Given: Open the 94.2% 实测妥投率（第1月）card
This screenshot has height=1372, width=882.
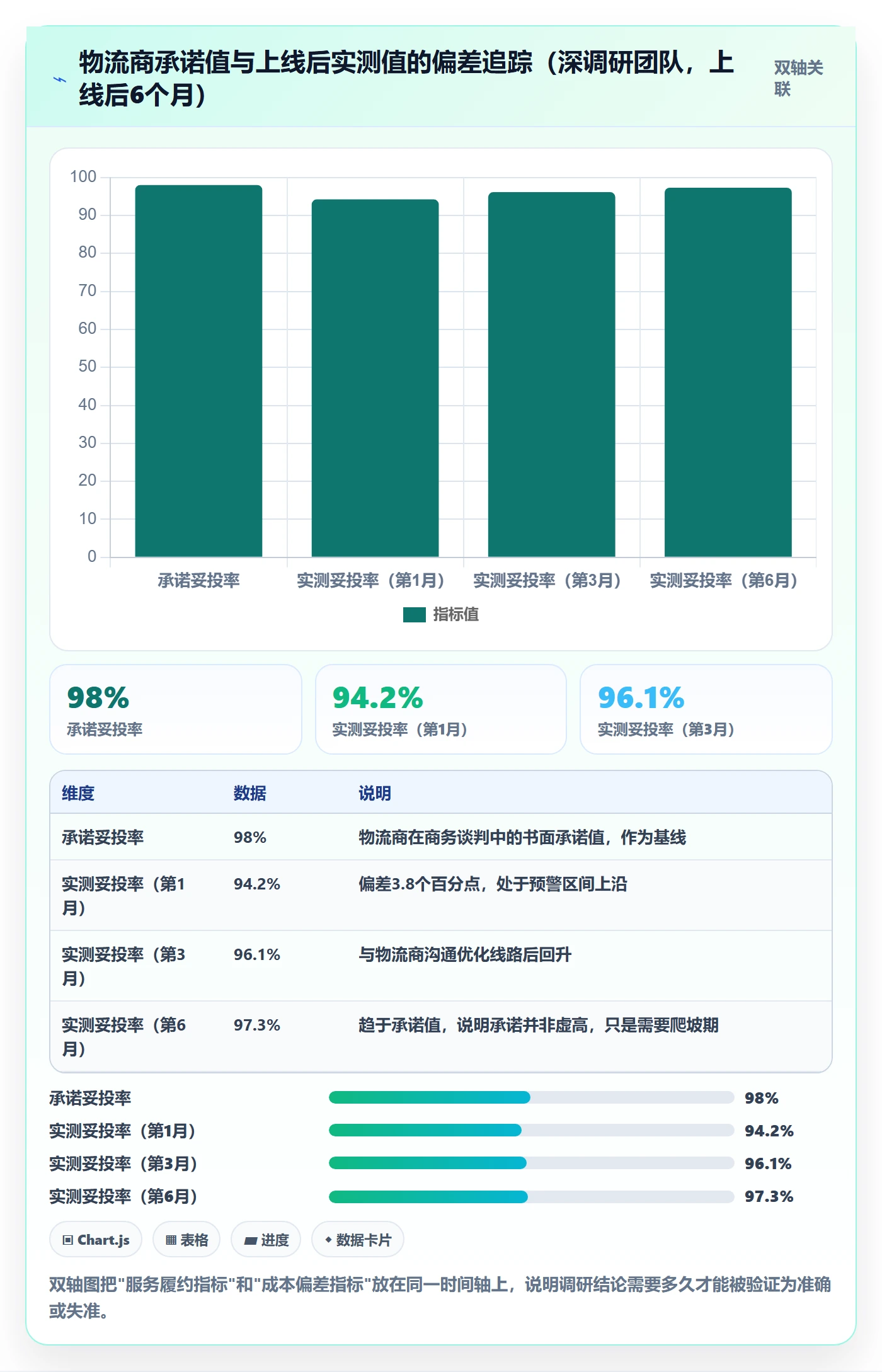Looking at the screenshot, I should point(441,709).
